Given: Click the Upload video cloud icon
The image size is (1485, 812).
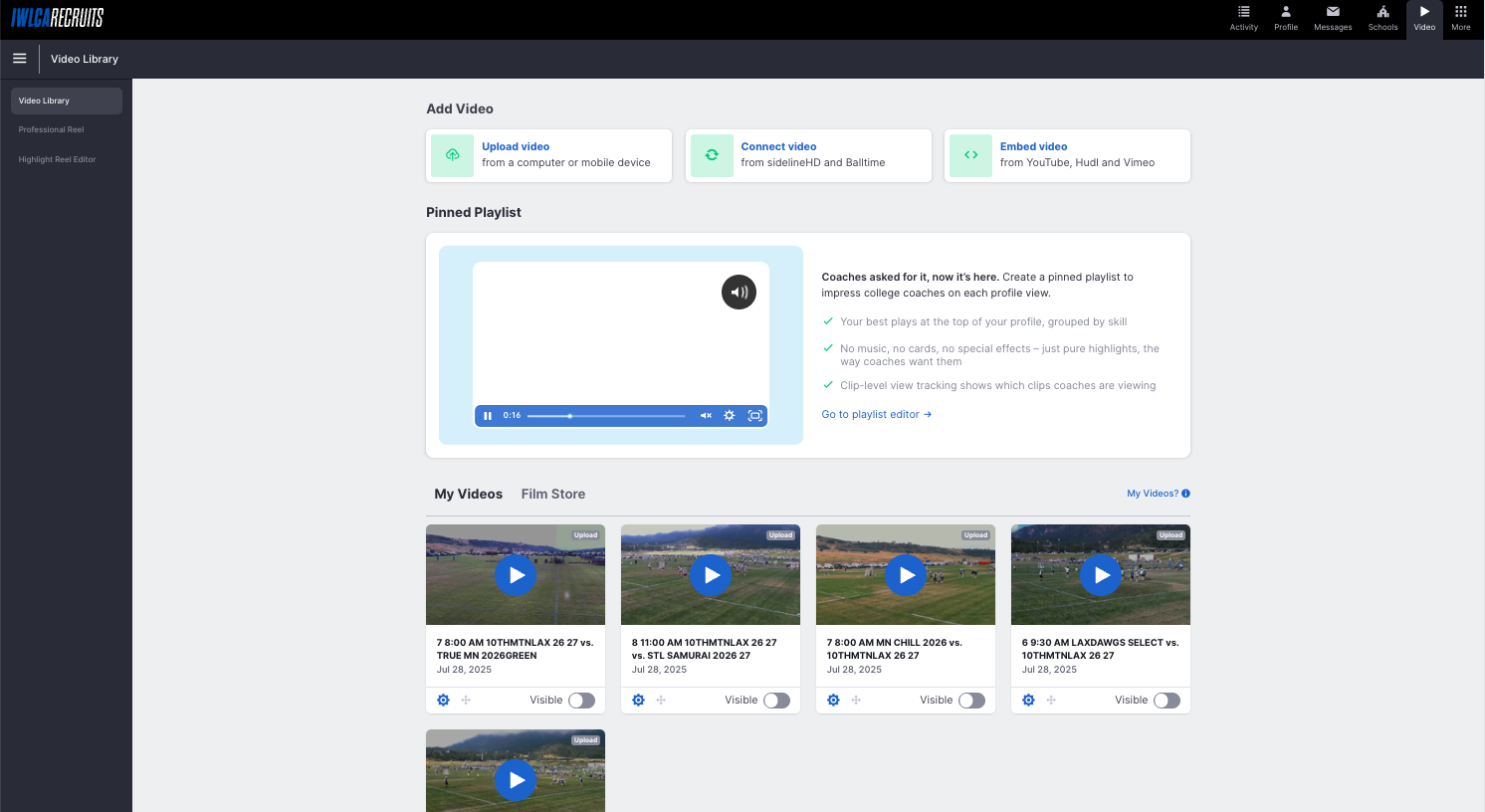Looking at the screenshot, I should (x=453, y=155).
